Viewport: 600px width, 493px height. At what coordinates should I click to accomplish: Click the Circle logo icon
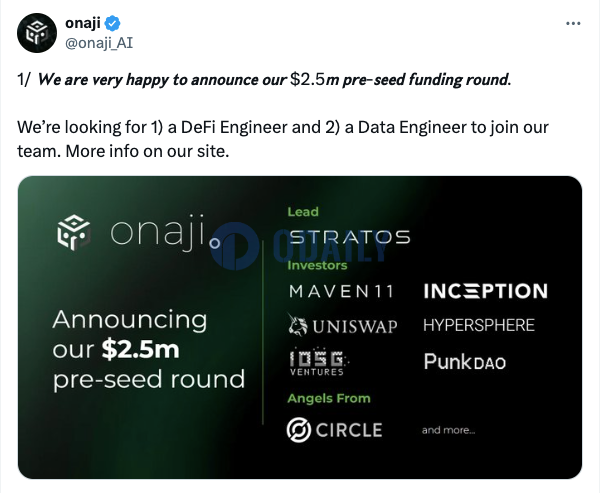[298, 430]
